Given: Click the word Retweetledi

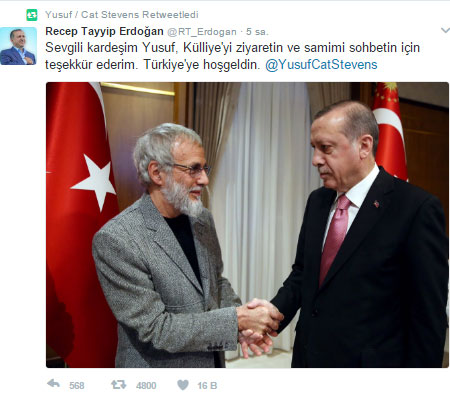Looking at the screenshot, I should coord(170,15).
